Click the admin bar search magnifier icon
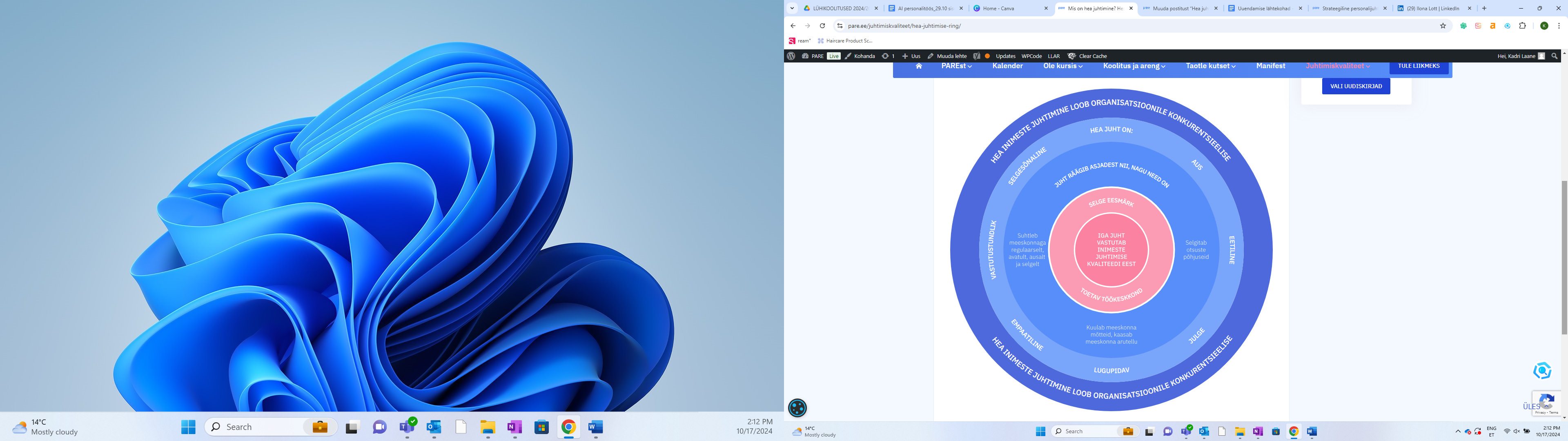1568x441 pixels. pyautogui.click(x=1554, y=56)
